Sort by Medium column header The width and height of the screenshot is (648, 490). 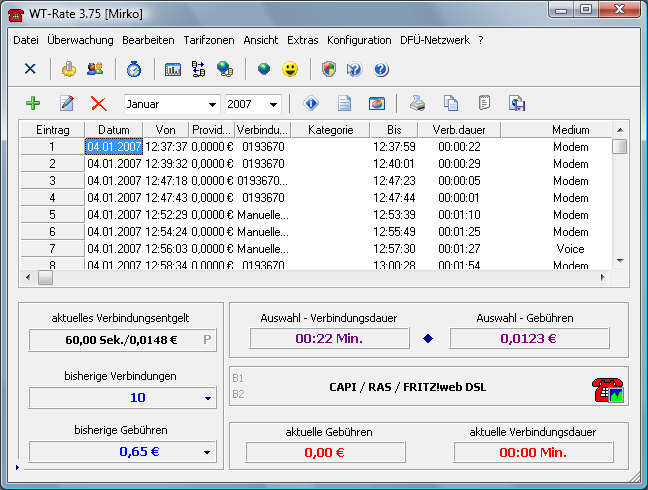[570, 130]
